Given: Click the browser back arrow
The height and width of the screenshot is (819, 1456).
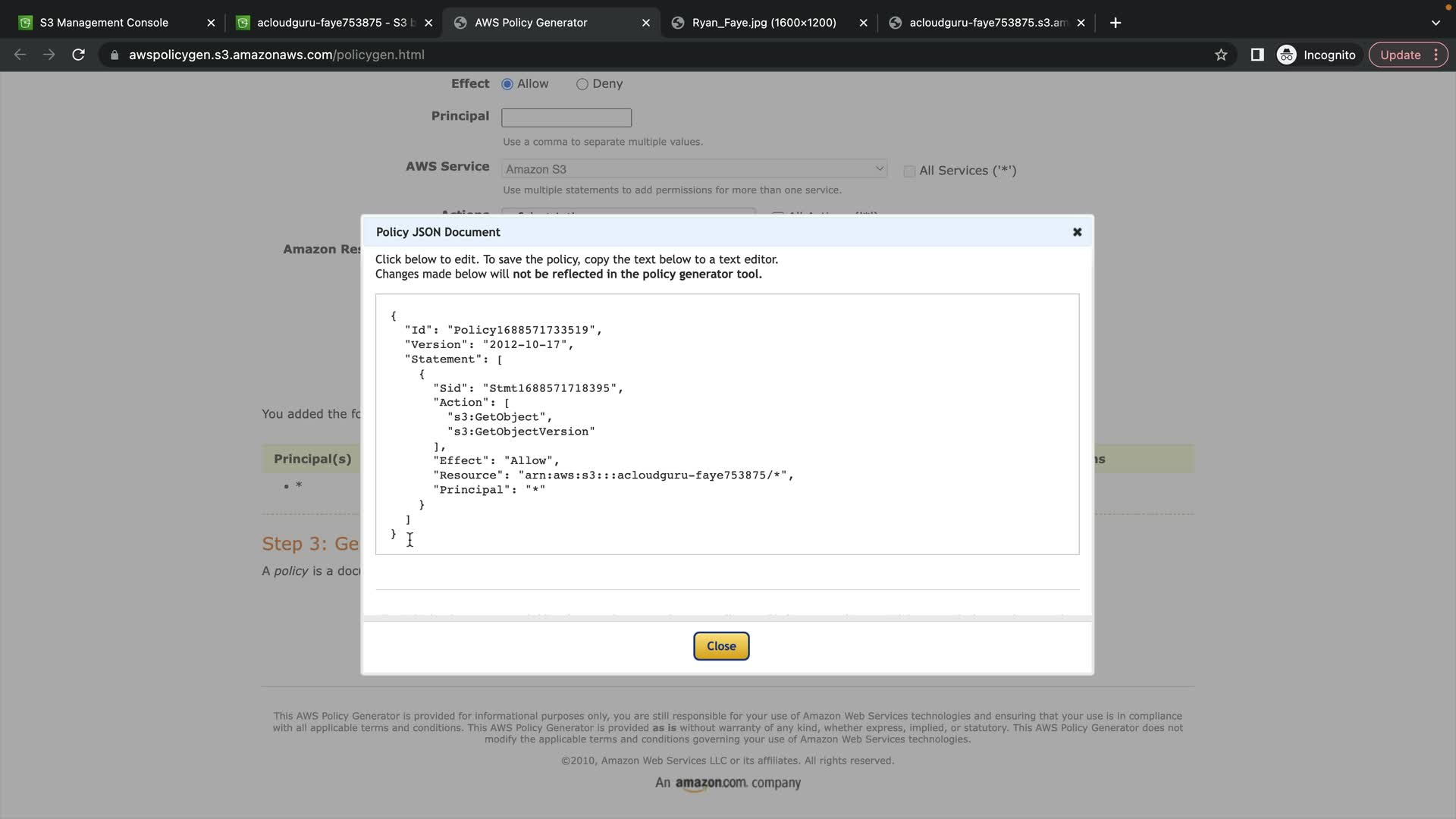Looking at the screenshot, I should click(20, 55).
